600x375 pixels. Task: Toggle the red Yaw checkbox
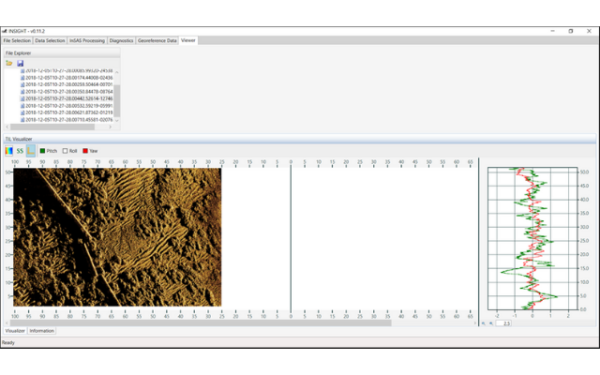pyautogui.click(x=85, y=151)
